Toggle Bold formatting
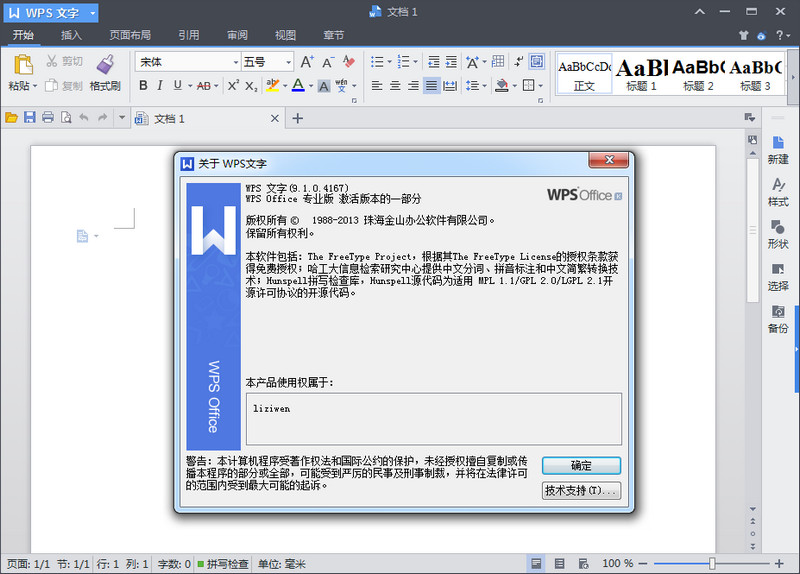The height and width of the screenshot is (574, 800). (x=143, y=85)
